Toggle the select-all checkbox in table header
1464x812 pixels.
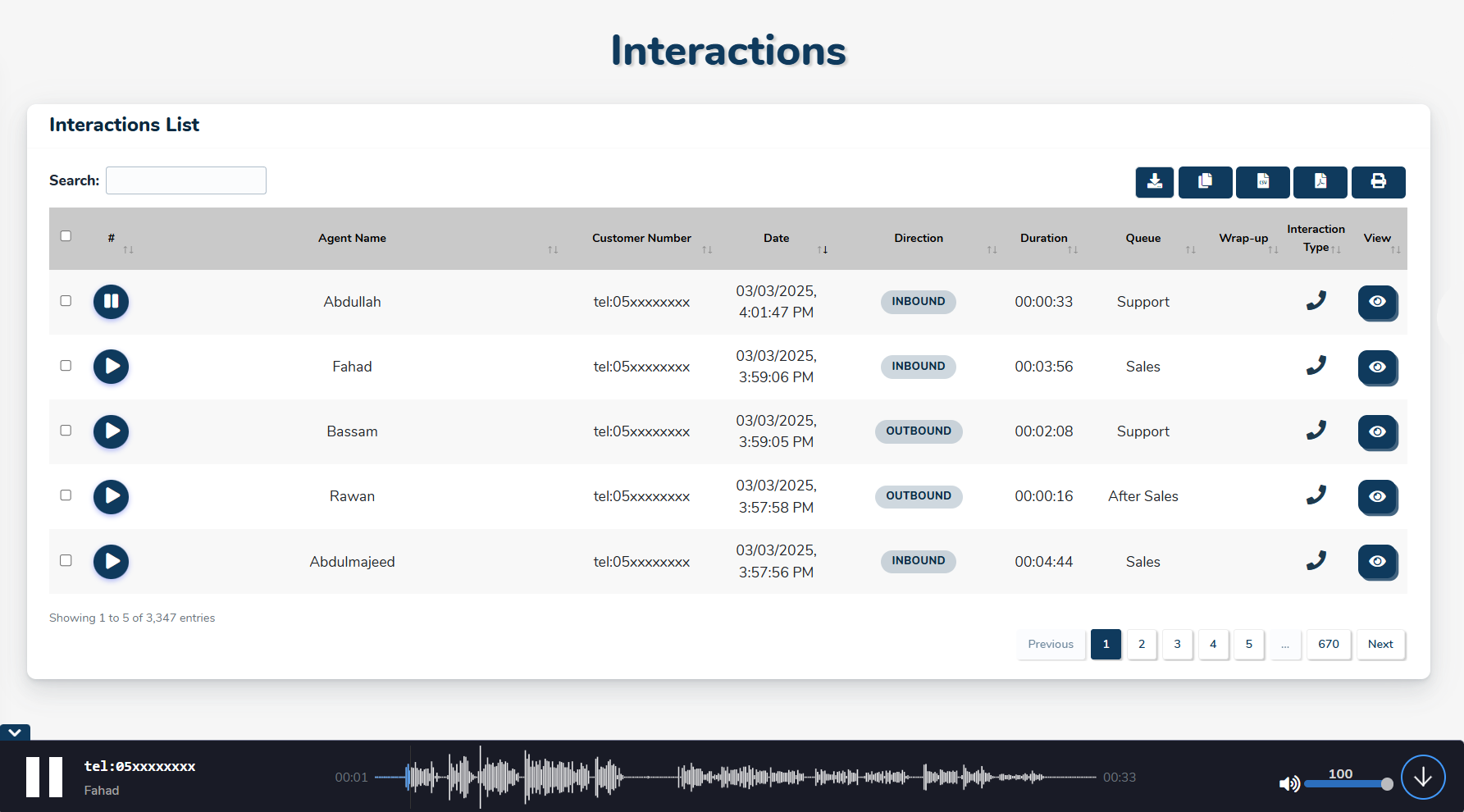coord(66,236)
